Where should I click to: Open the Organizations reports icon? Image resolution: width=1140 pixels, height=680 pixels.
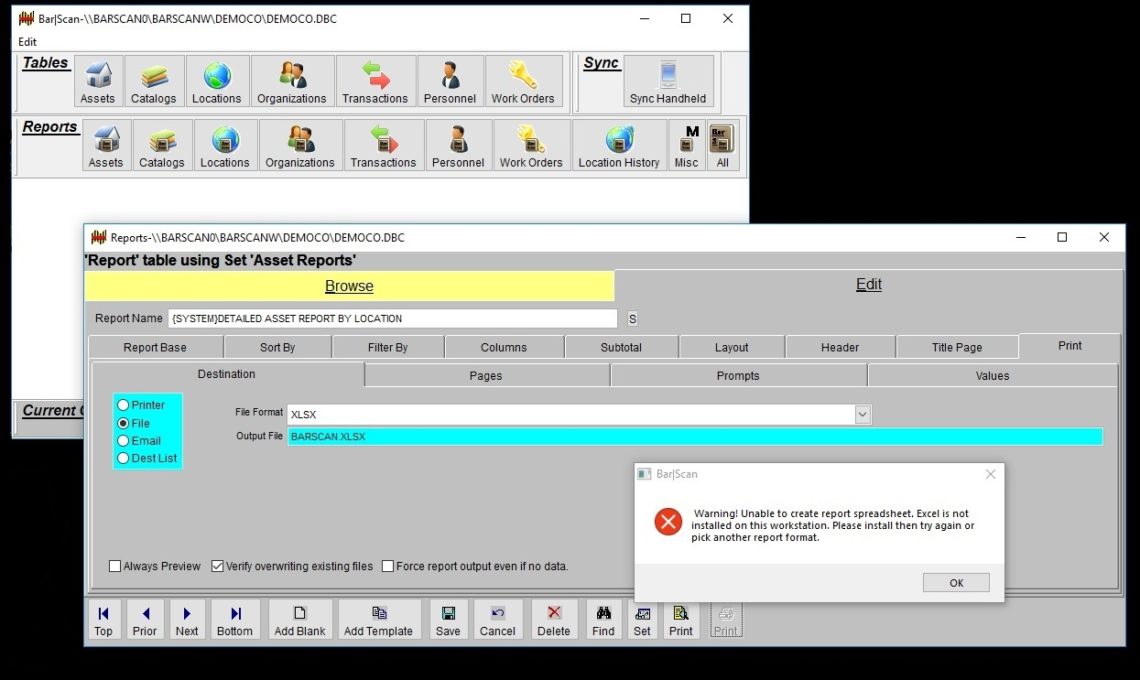(300, 145)
